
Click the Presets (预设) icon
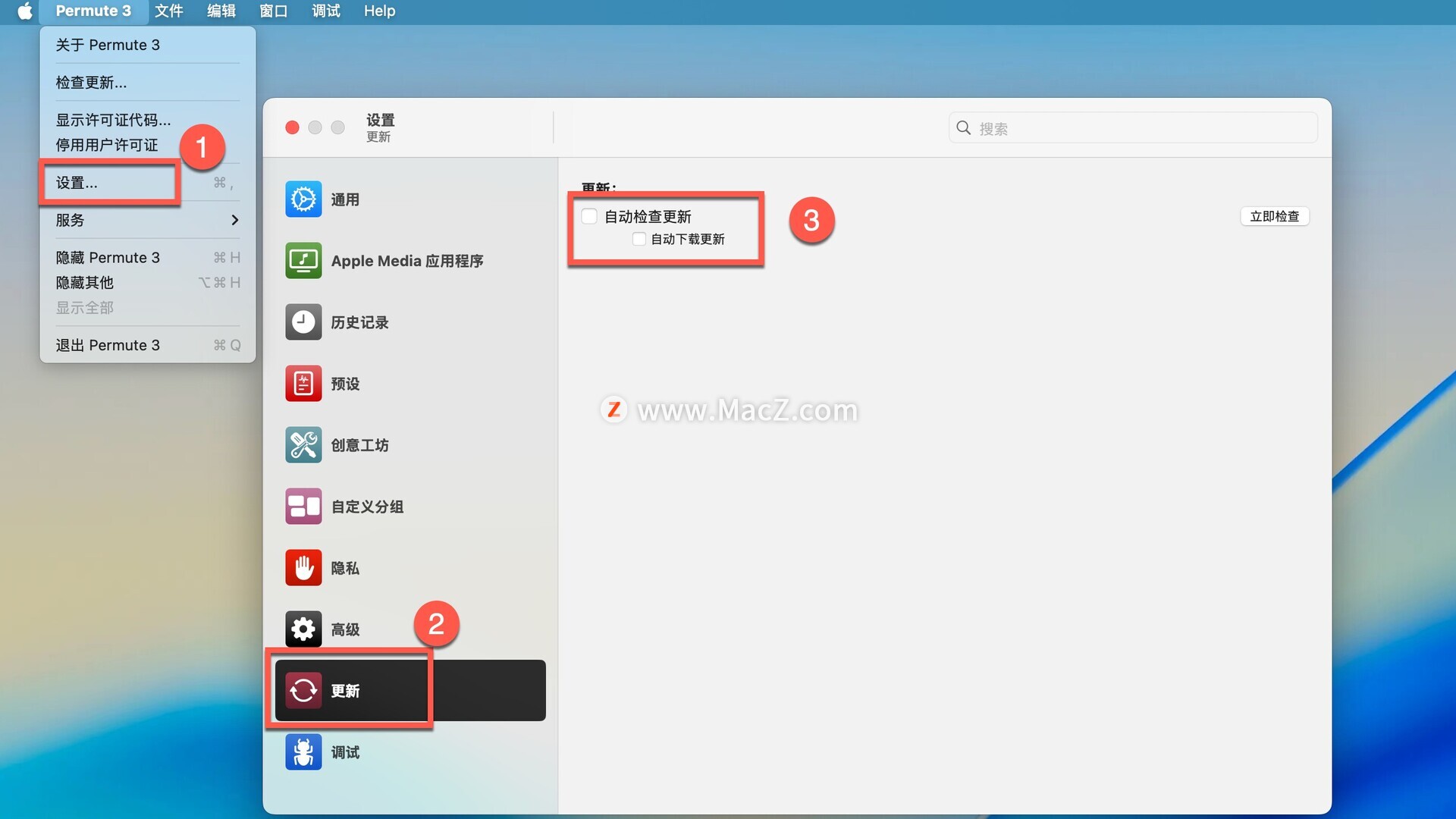coord(303,384)
